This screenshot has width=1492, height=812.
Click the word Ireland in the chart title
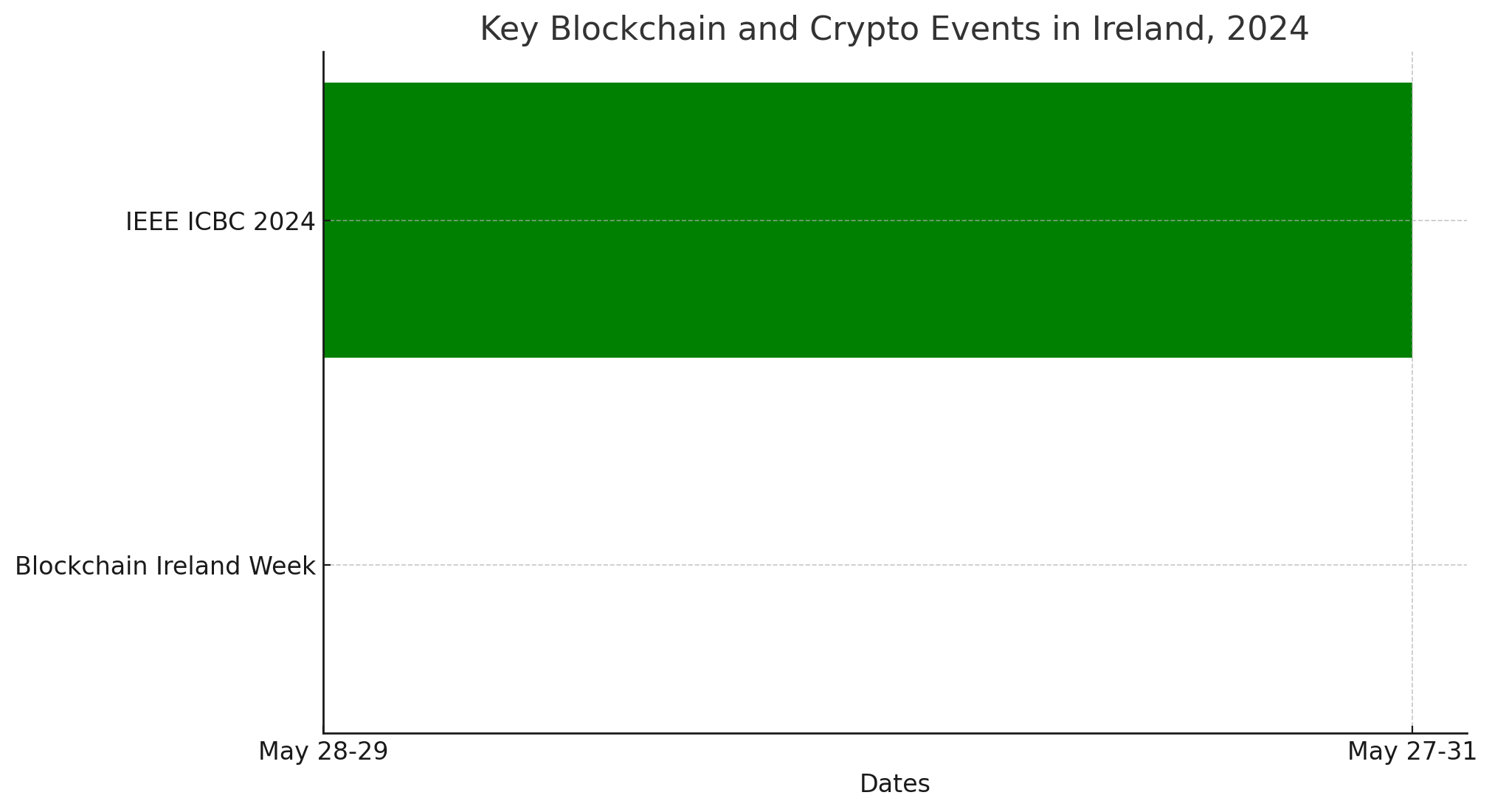(1147, 29)
